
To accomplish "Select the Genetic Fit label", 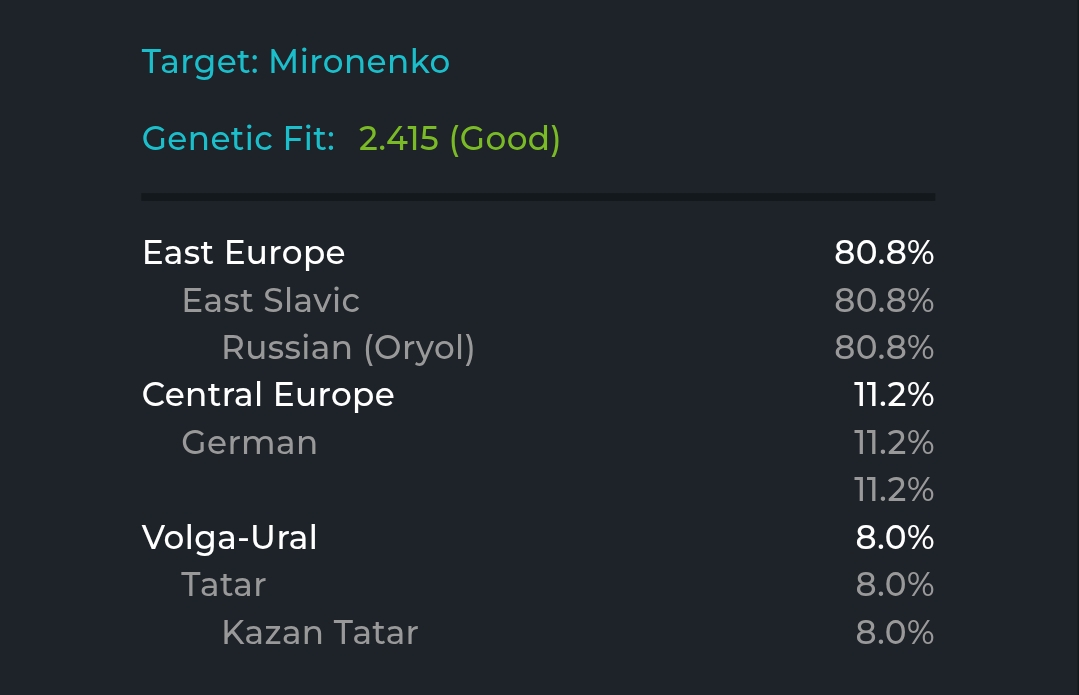I will tap(238, 138).
